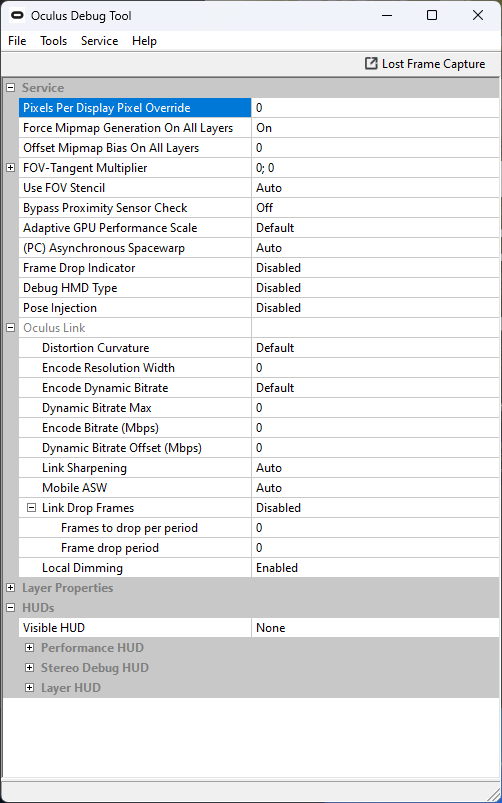The height and width of the screenshot is (803, 502).
Task: Select the Link Sharpening label
Action: 84,468
